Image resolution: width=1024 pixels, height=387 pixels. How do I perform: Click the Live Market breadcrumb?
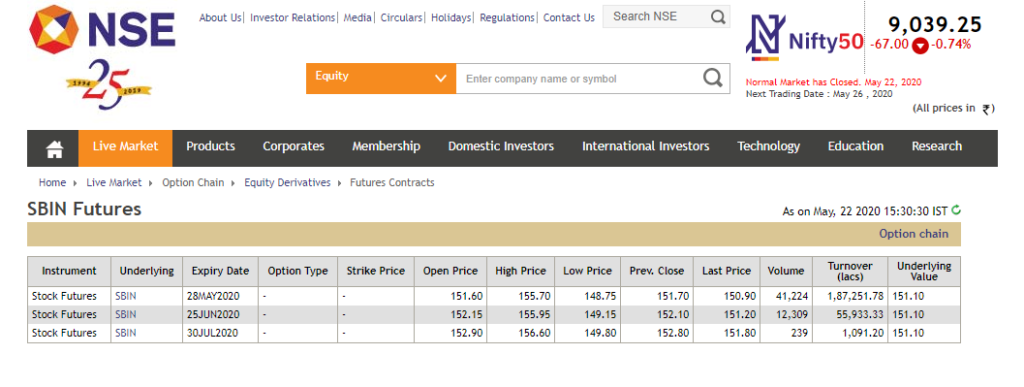114,183
